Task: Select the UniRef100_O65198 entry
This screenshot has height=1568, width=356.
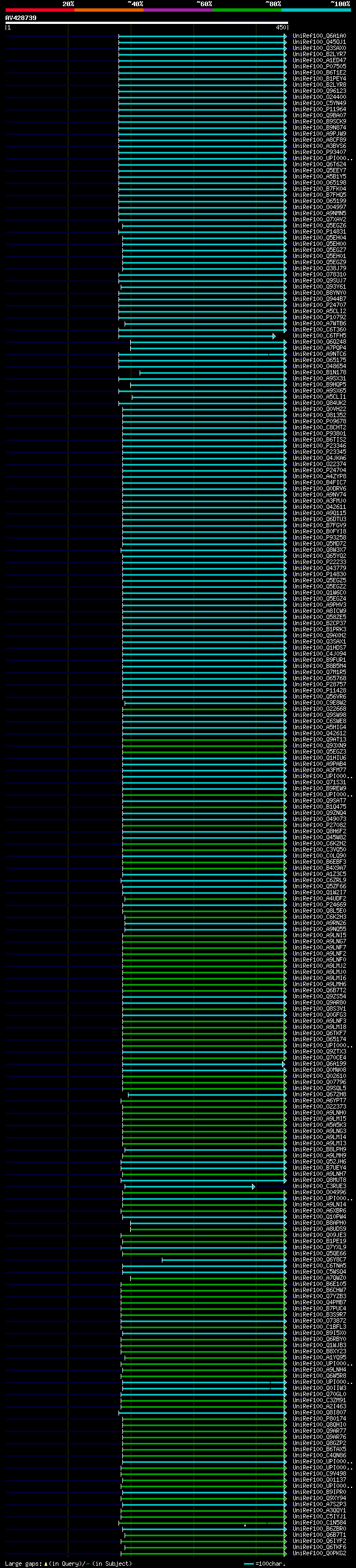Action: (319, 182)
